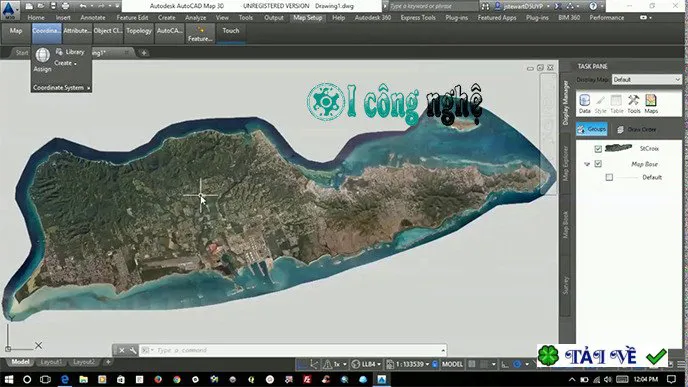The height and width of the screenshot is (387, 688).
Task: Click the Topology panel button
Action: coord(139,33)
